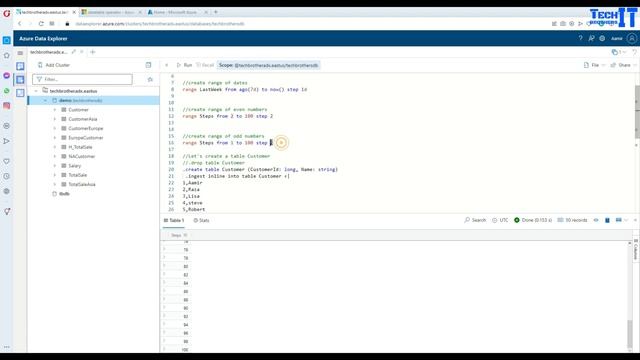Select the TotalSale table

click(78, 175)
